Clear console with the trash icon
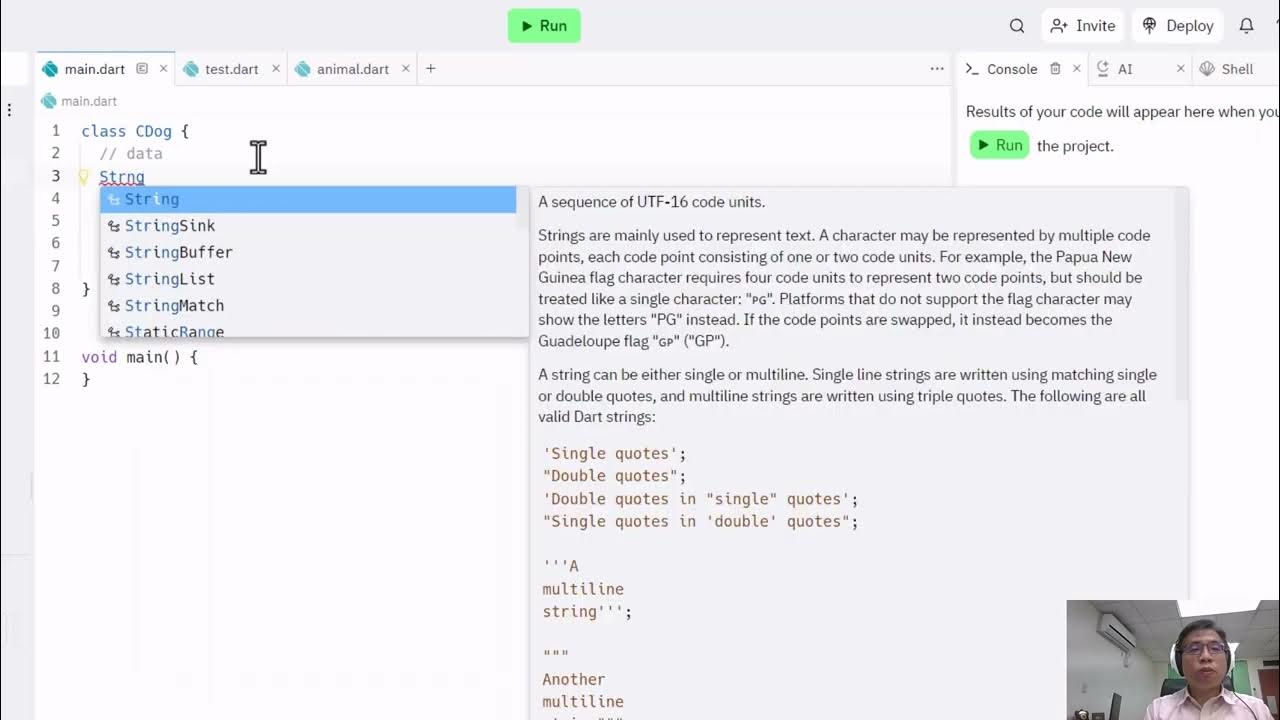This screenshot has height=720, width=1280. coord(1055,69)
